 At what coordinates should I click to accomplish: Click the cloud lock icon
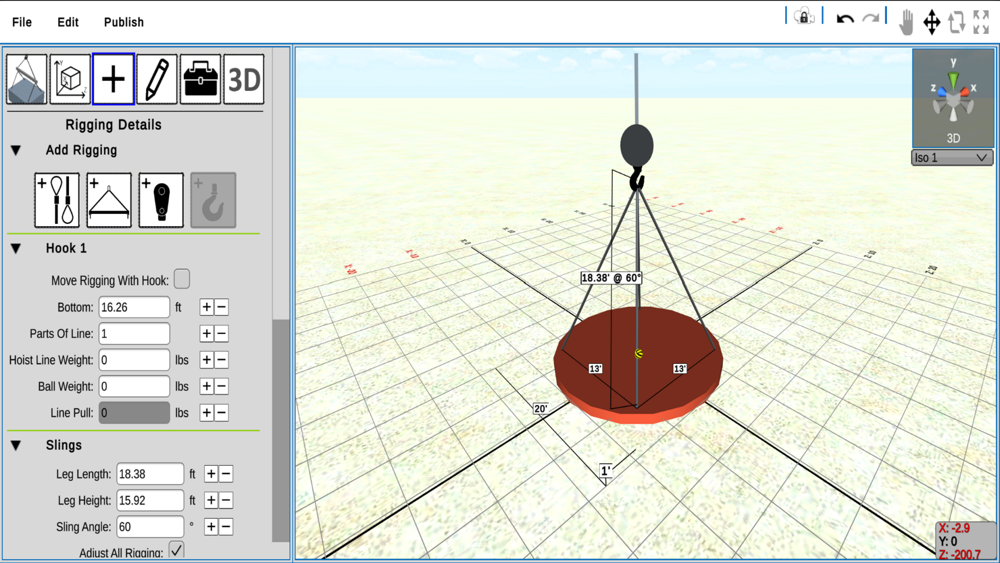[x=804, y=17]
